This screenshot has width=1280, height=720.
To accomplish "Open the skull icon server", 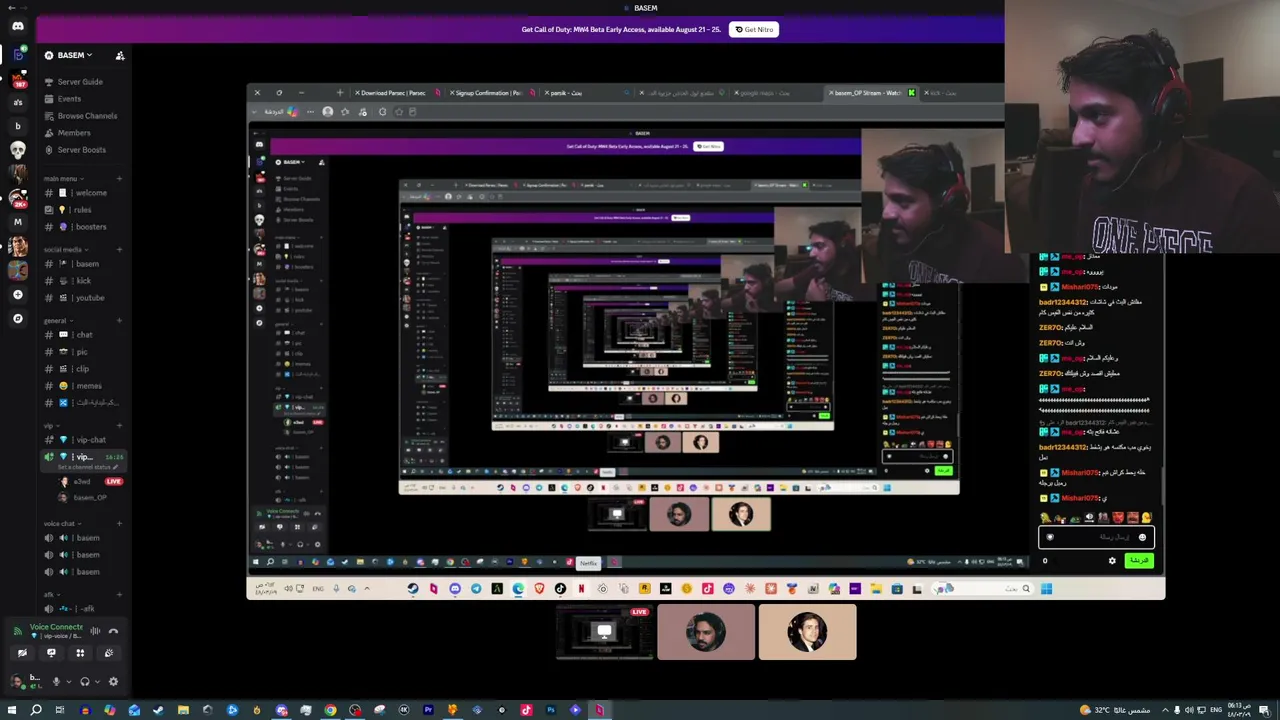I will (17, 150).
